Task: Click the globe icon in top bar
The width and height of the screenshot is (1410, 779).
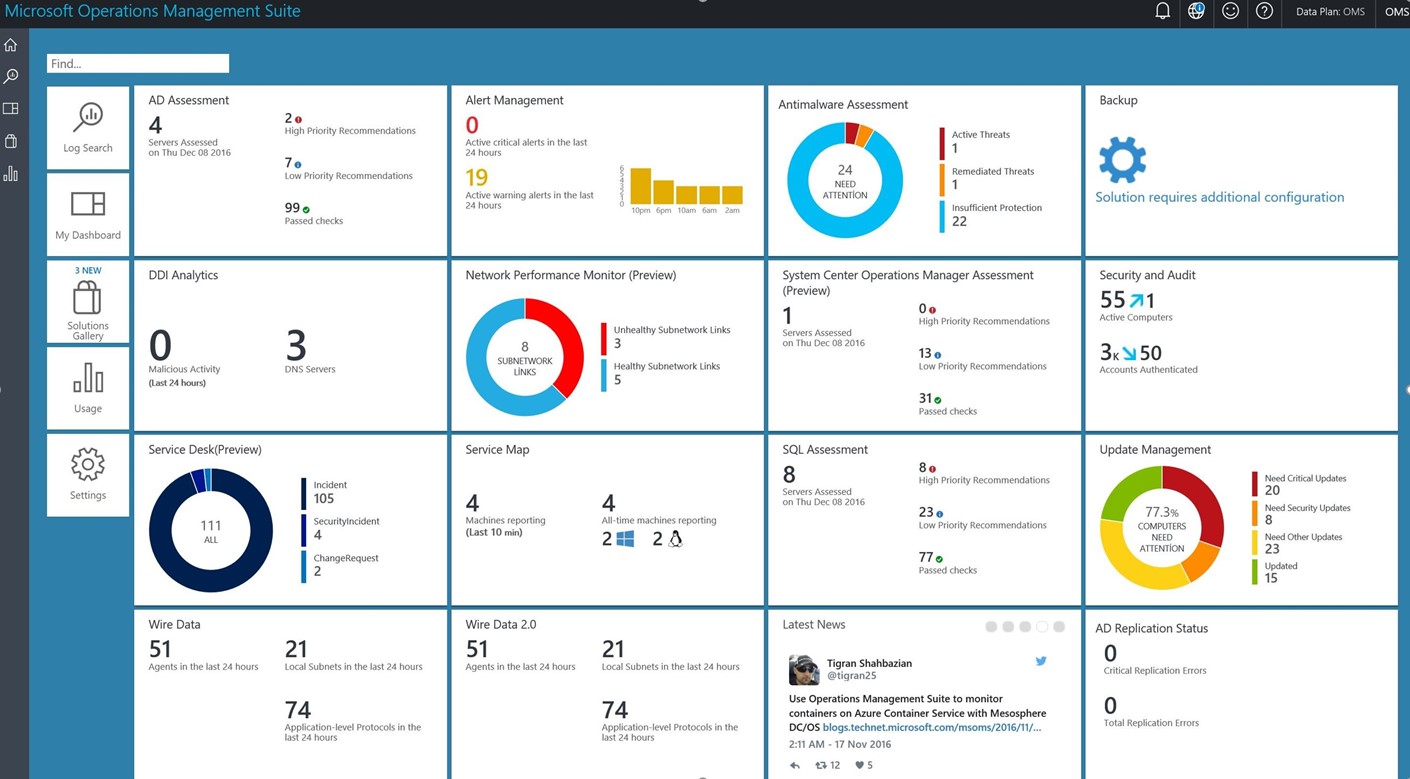Action: click(1196, 12)
